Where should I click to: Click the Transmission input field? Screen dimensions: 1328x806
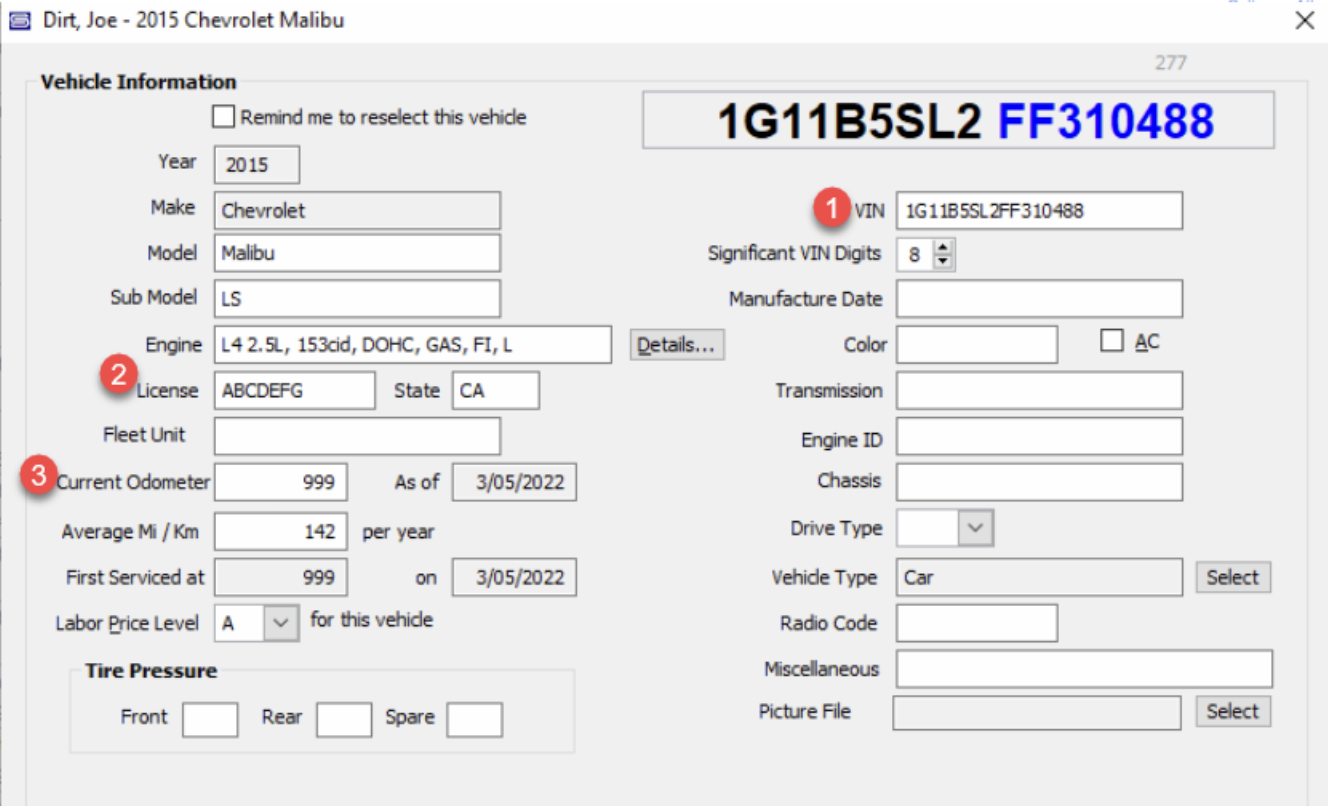coord(1039,390)
